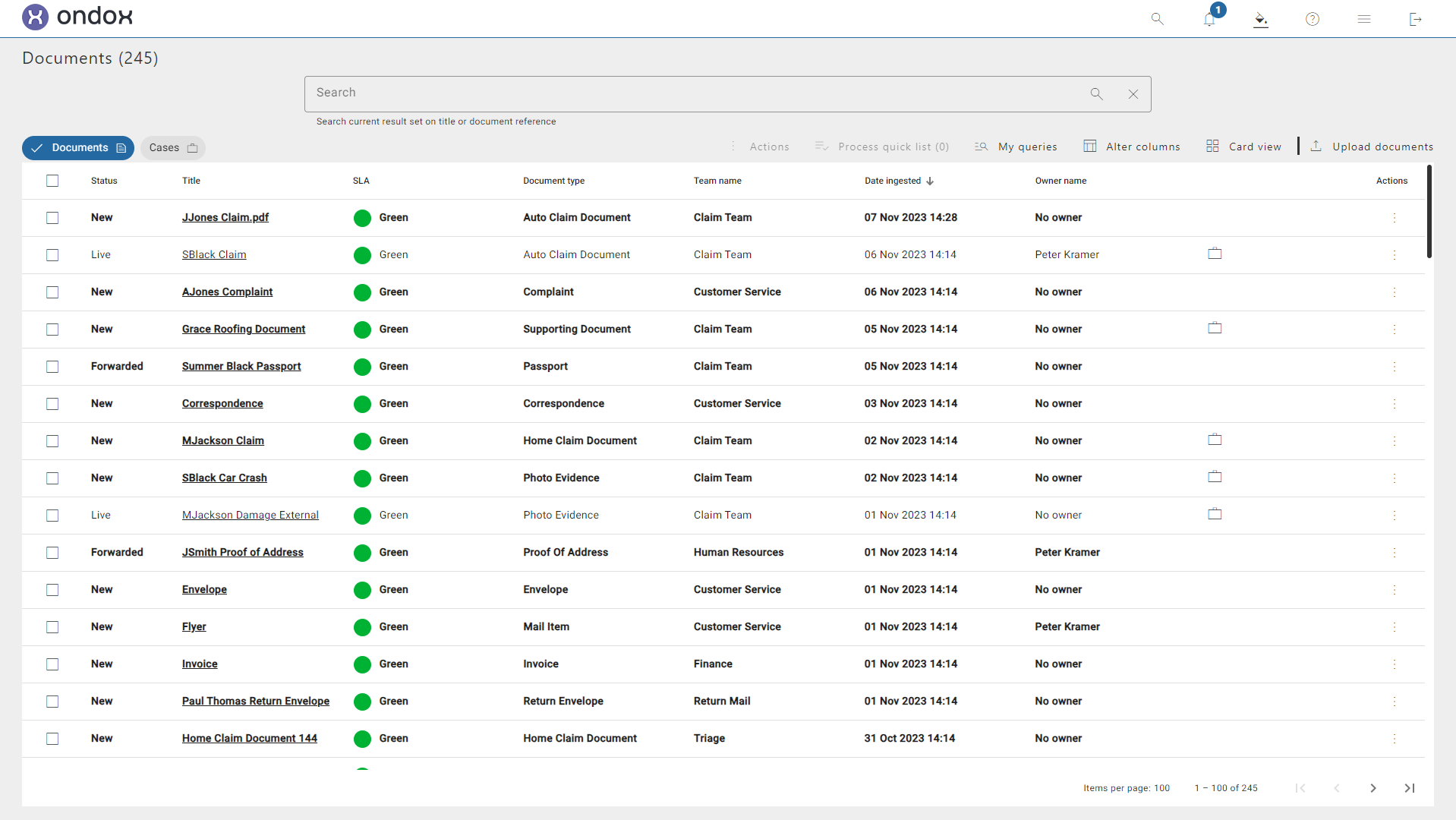
Task: Open actions menu for AJones Complaint row
Action: click(1394, 292)
